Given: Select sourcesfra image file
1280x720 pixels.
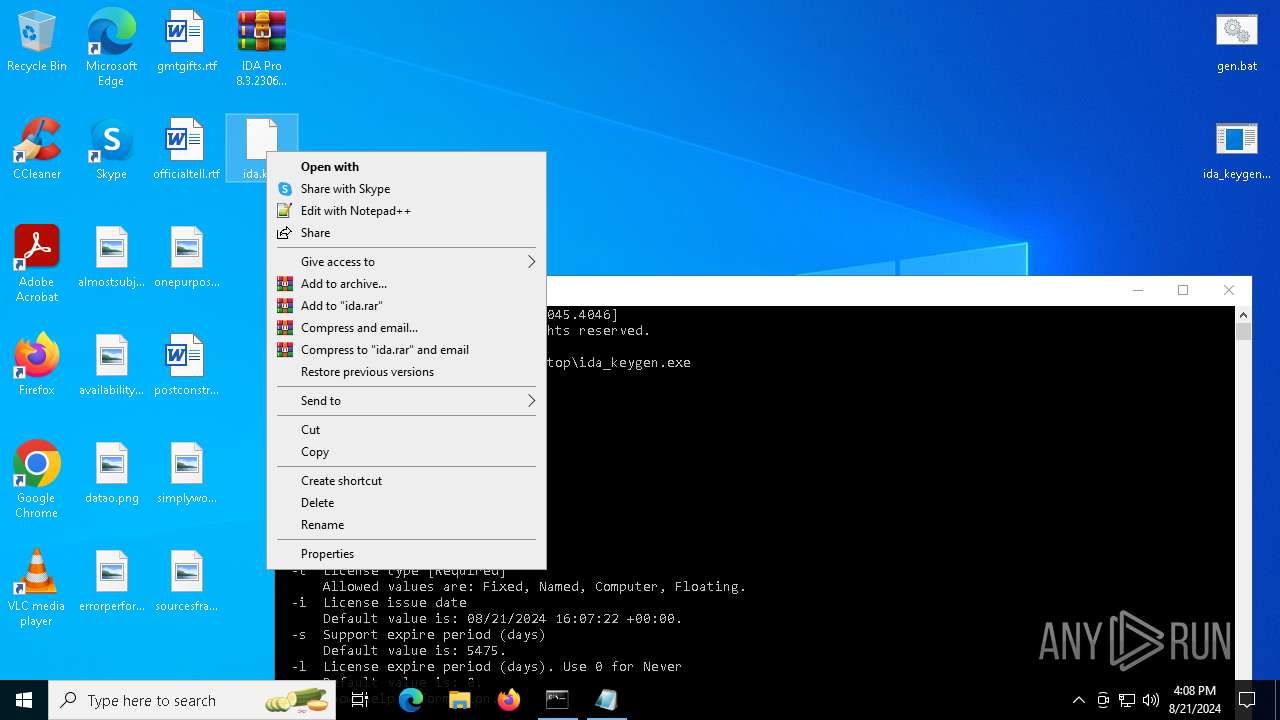Looking at the screenshot, I should (x=186, y=582).
